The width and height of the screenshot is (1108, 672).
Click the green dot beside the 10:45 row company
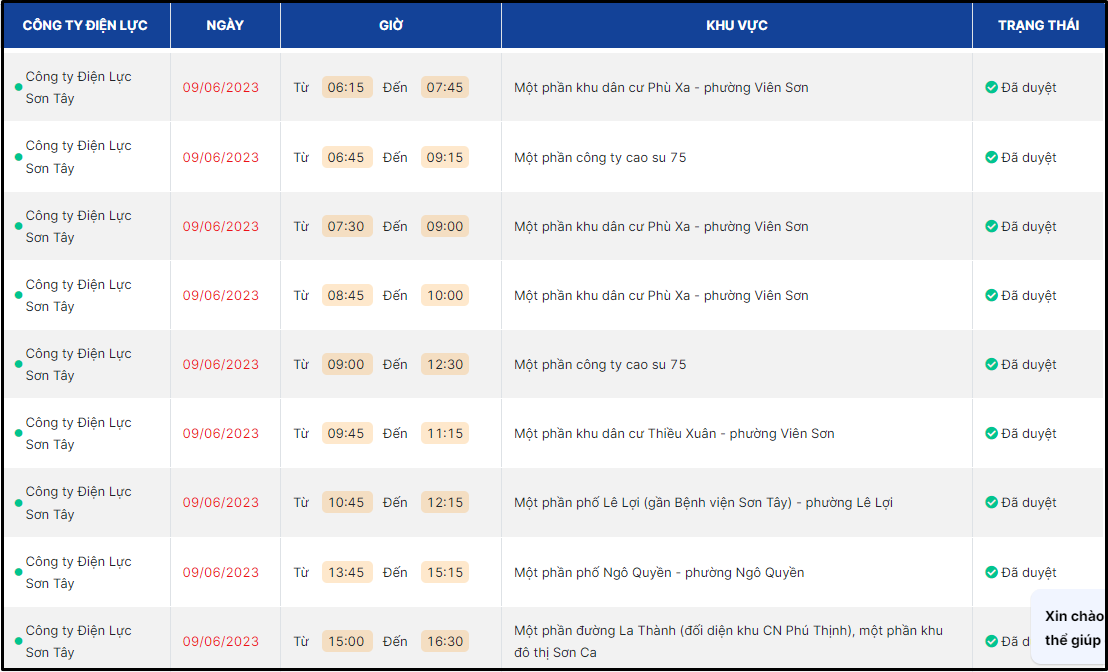coord(18,503)
